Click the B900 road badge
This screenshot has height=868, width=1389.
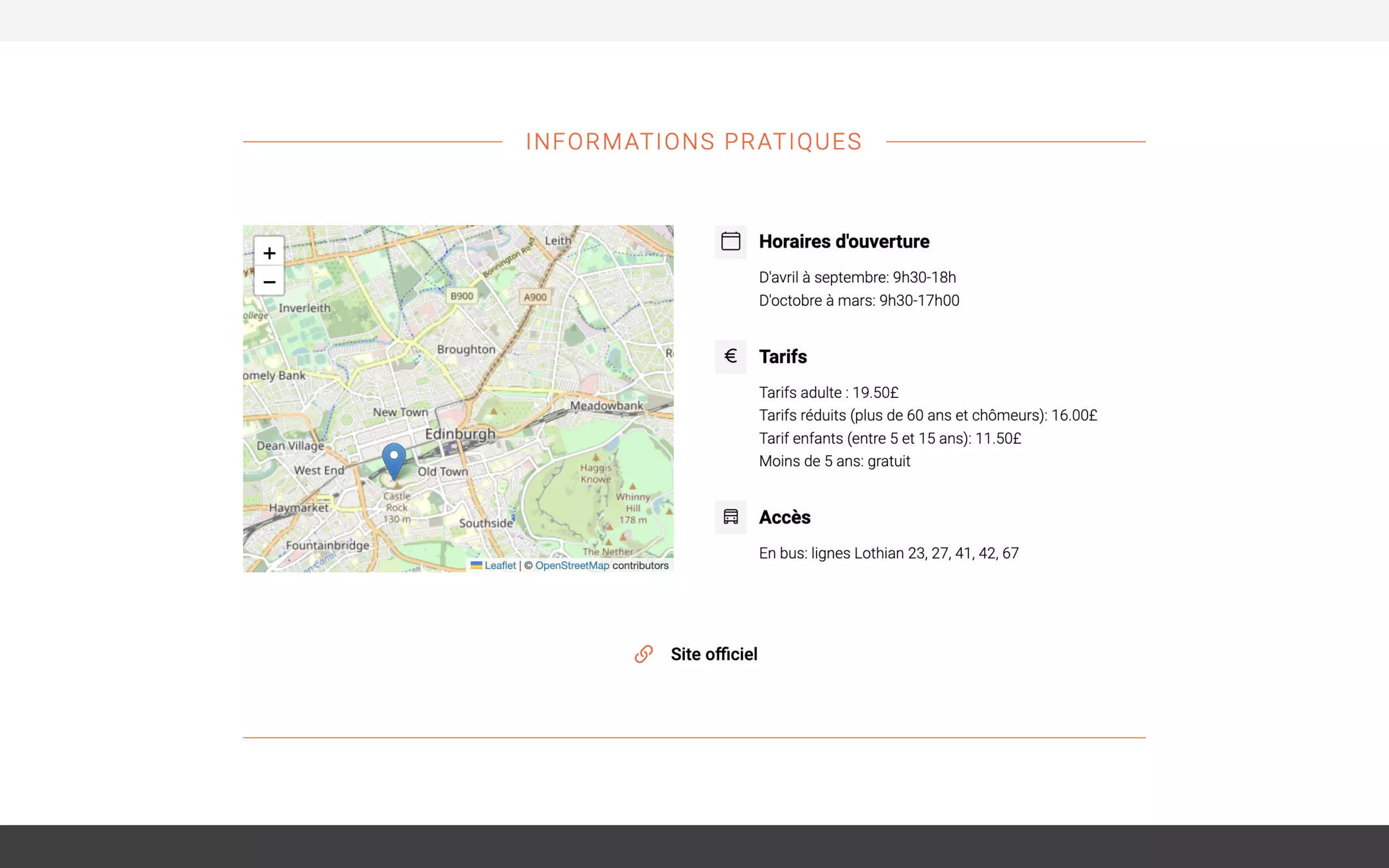(462, 296)
